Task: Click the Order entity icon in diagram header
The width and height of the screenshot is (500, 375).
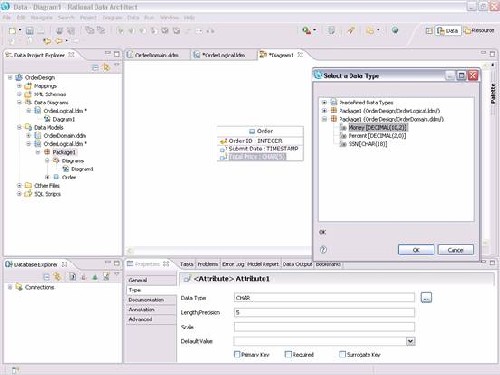Action: pos(252,131)
